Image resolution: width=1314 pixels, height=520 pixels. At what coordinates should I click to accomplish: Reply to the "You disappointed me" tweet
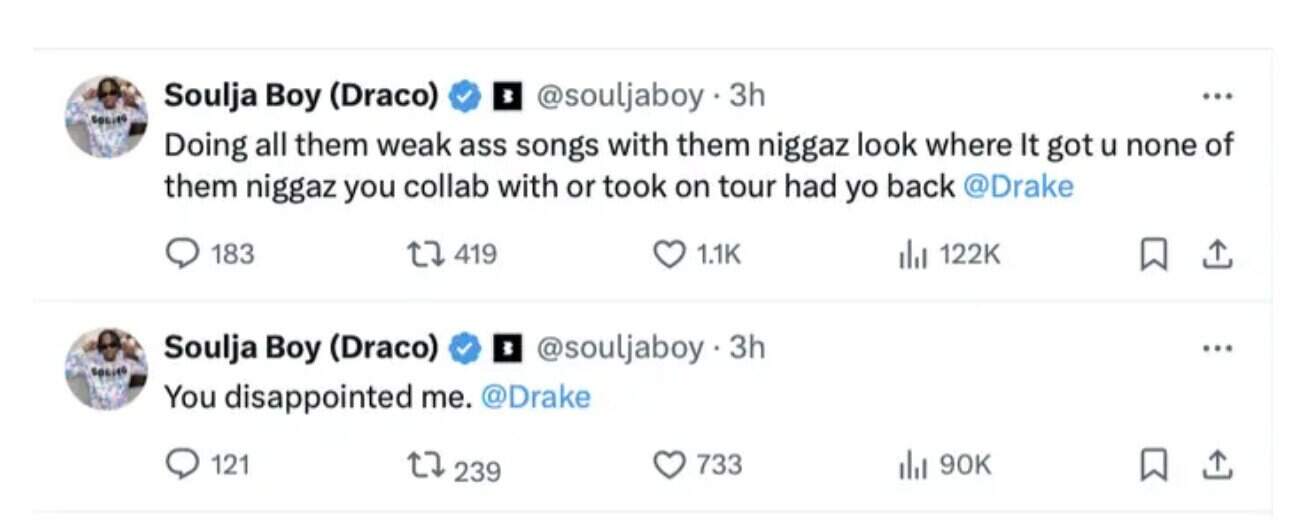pyautogui.click(x=180, y=464)
